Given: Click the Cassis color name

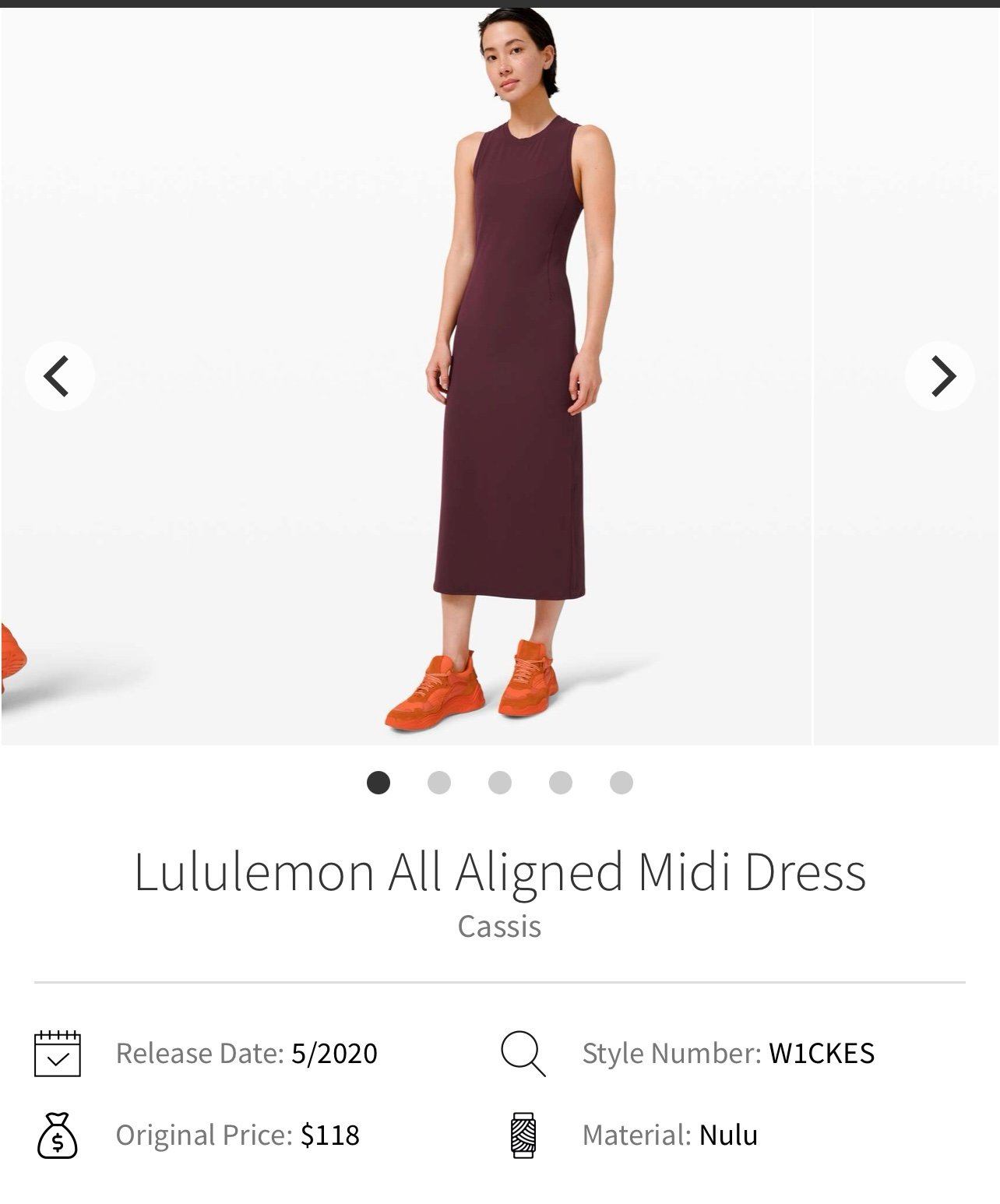Looking at the screenshot, I should (499, 926).
